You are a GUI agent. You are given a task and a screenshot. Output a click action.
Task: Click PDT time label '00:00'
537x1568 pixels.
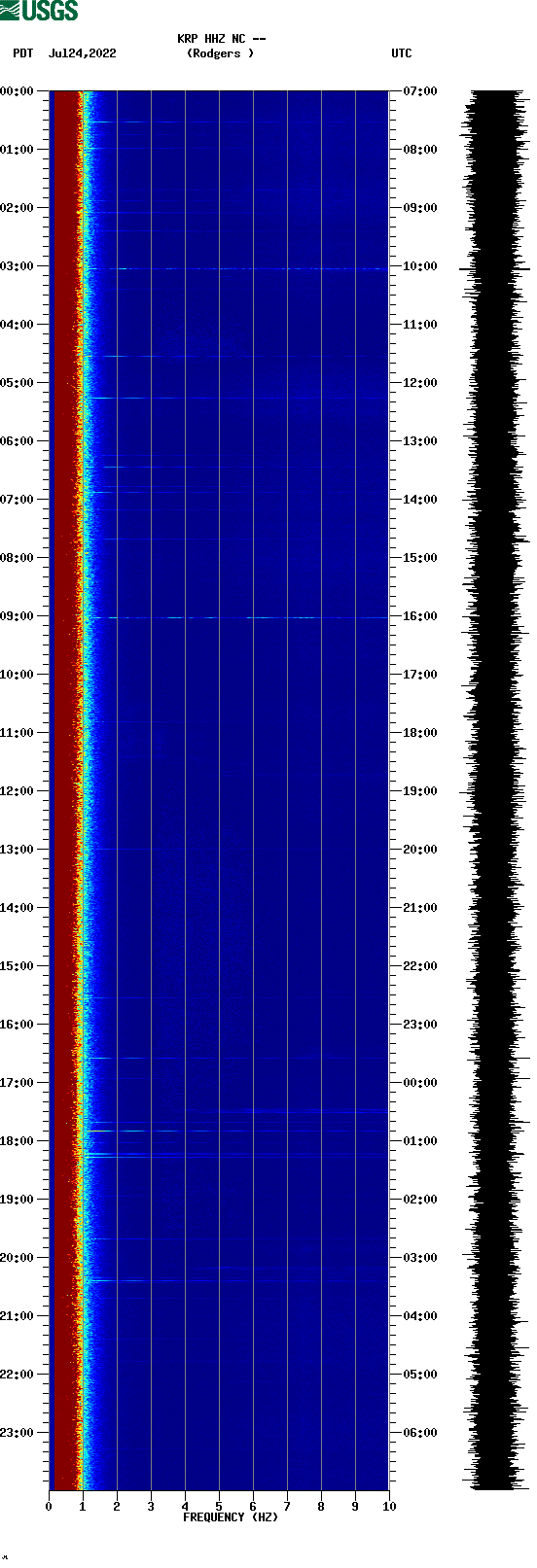coord(18,91)
